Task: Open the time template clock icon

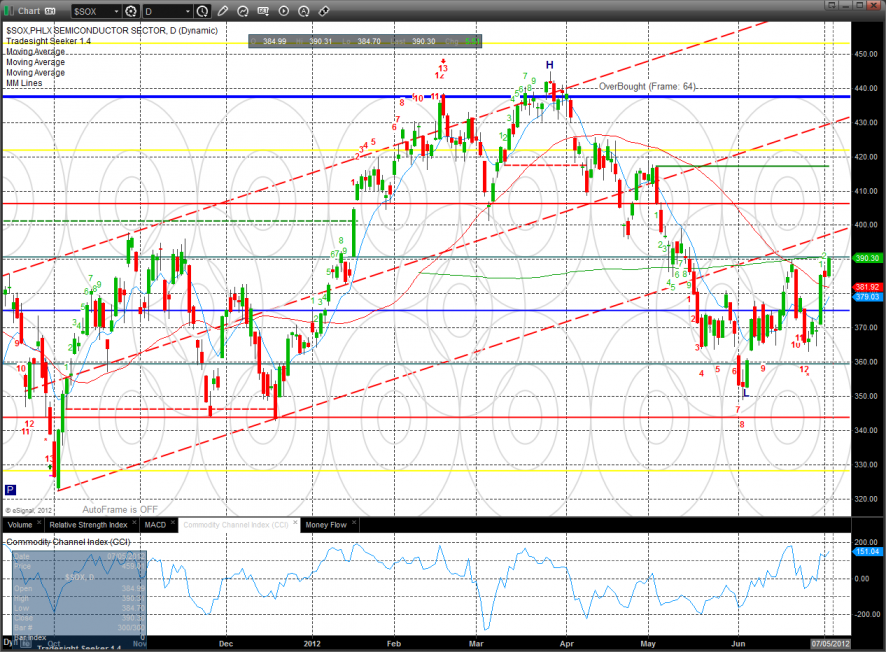Action: (x=202, y=11)
